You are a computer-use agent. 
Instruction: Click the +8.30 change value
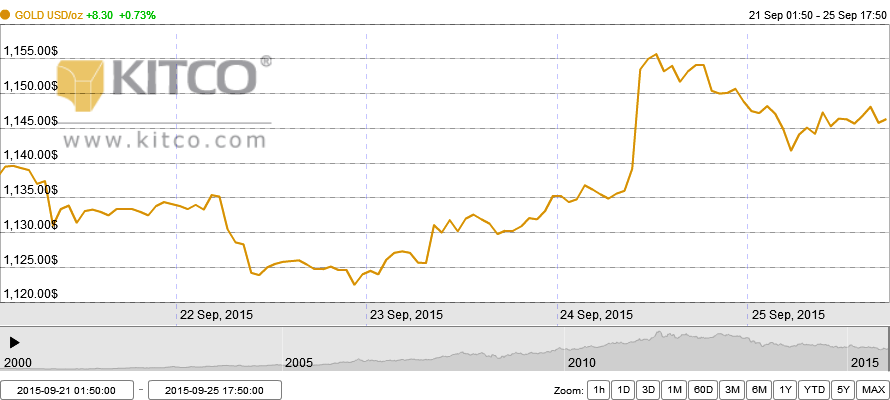pos(99,15)
